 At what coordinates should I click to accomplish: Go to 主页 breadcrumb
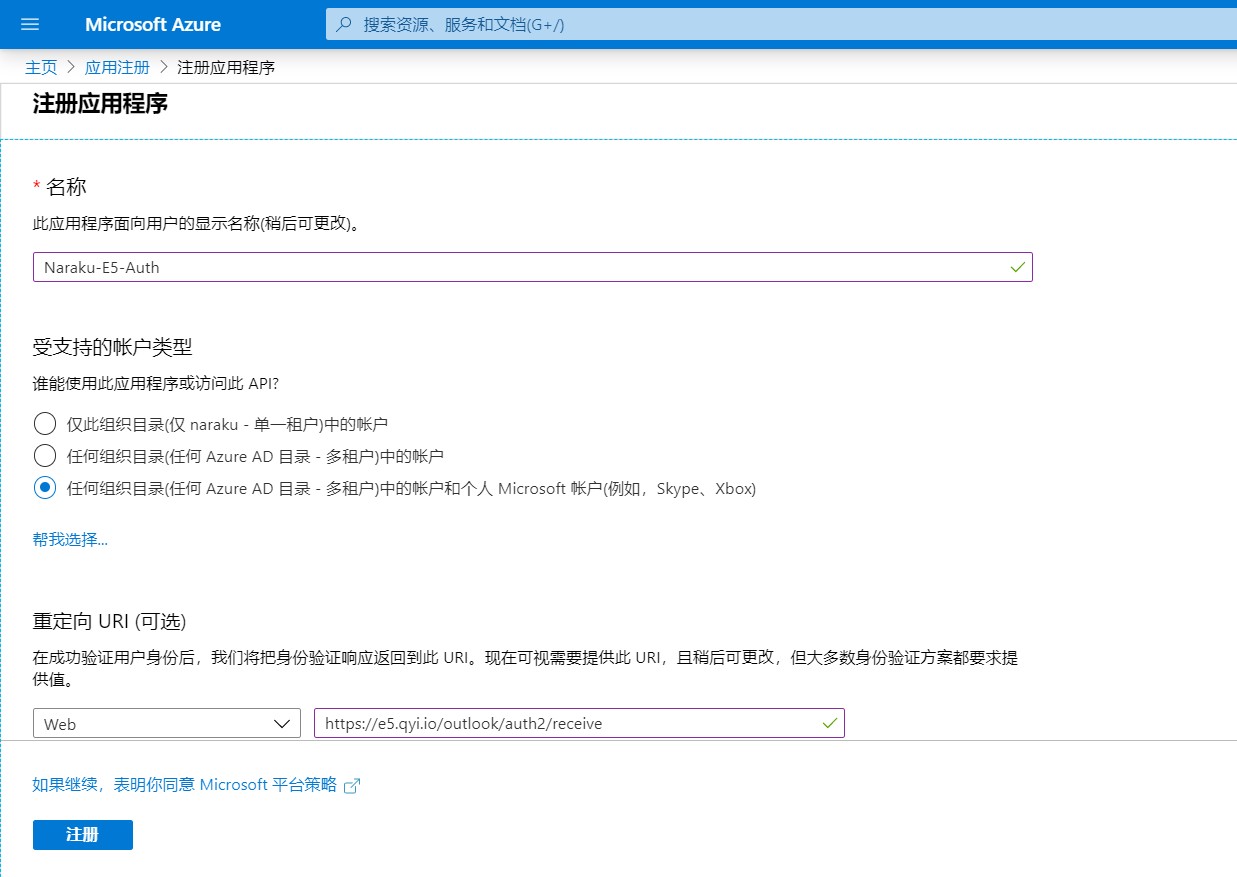(41, 67)
